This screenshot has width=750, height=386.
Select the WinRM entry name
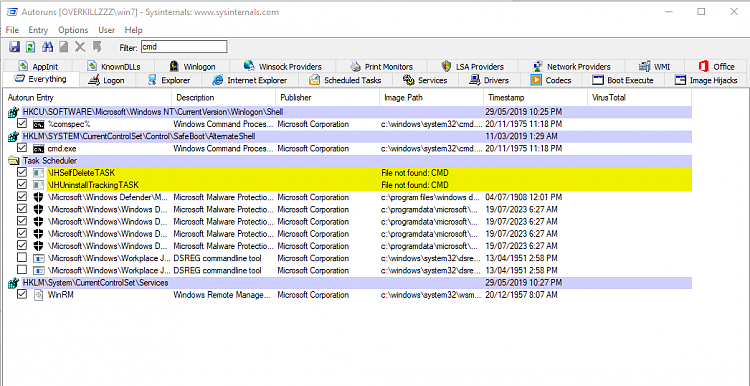(61, 295)
